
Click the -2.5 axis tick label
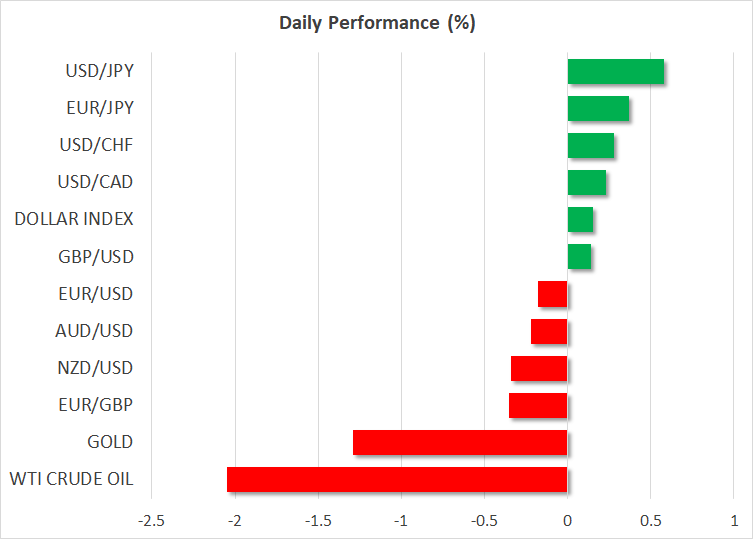point(152,521)
